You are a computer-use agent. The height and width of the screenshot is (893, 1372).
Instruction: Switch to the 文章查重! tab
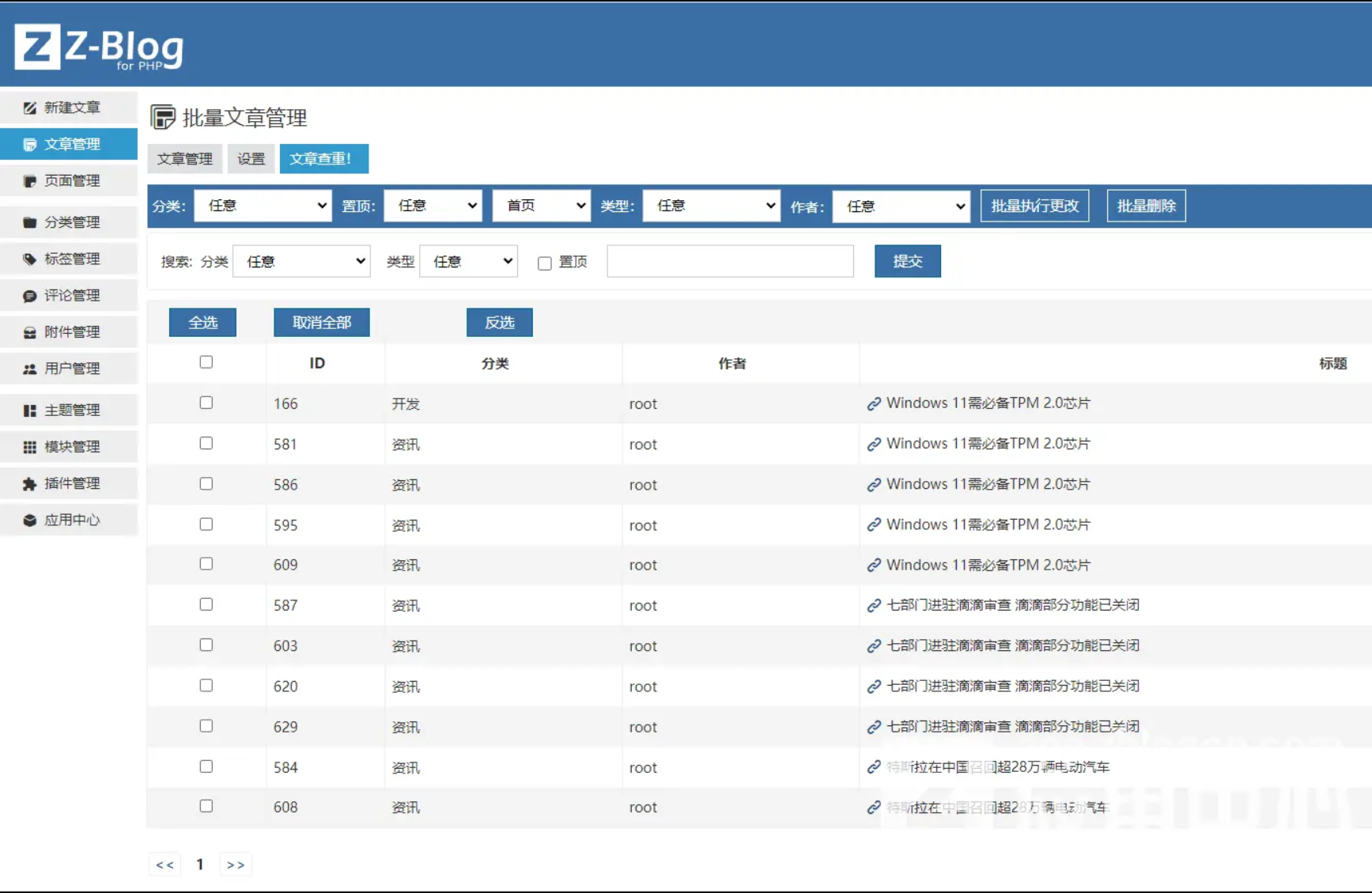(323, 159)
